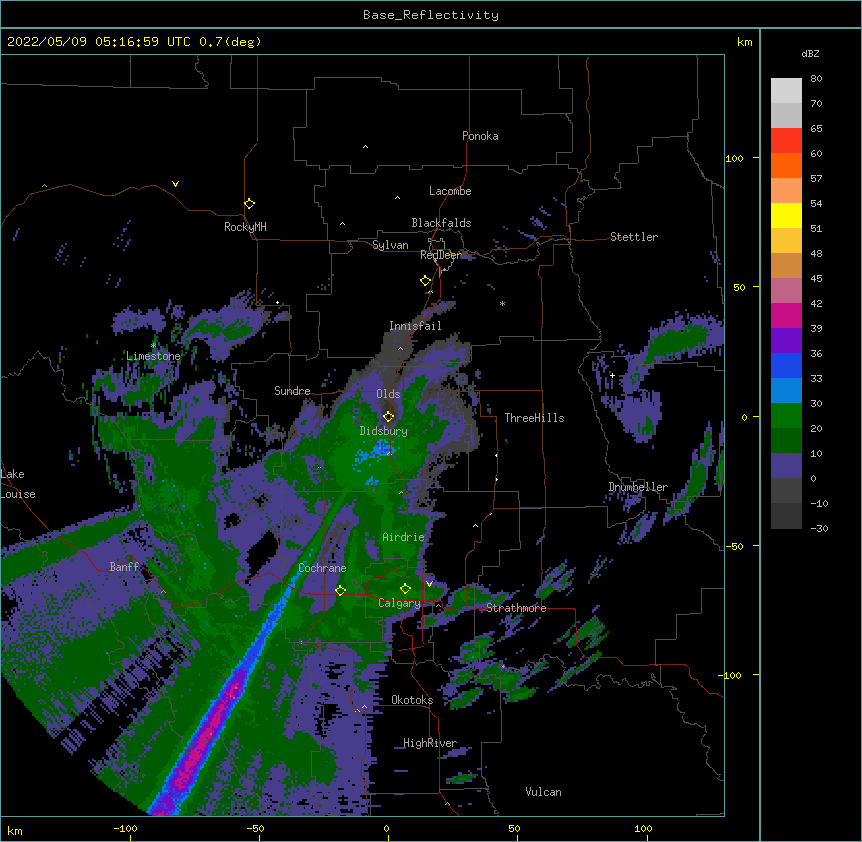
Task: Click the -100 tick on the horizontal axis
Action: (125, 828)
